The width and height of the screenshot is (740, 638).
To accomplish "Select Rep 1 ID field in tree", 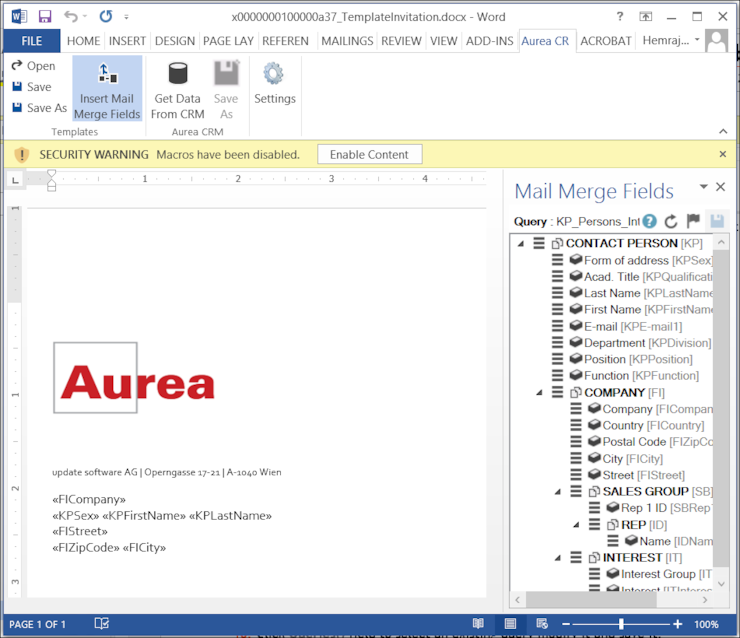I will 666,508.
